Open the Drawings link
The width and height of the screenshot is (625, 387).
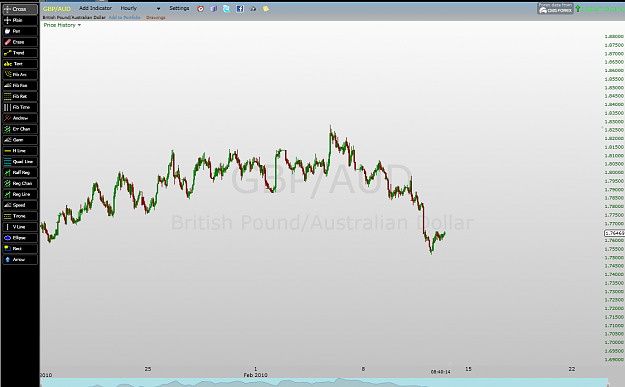155,18
